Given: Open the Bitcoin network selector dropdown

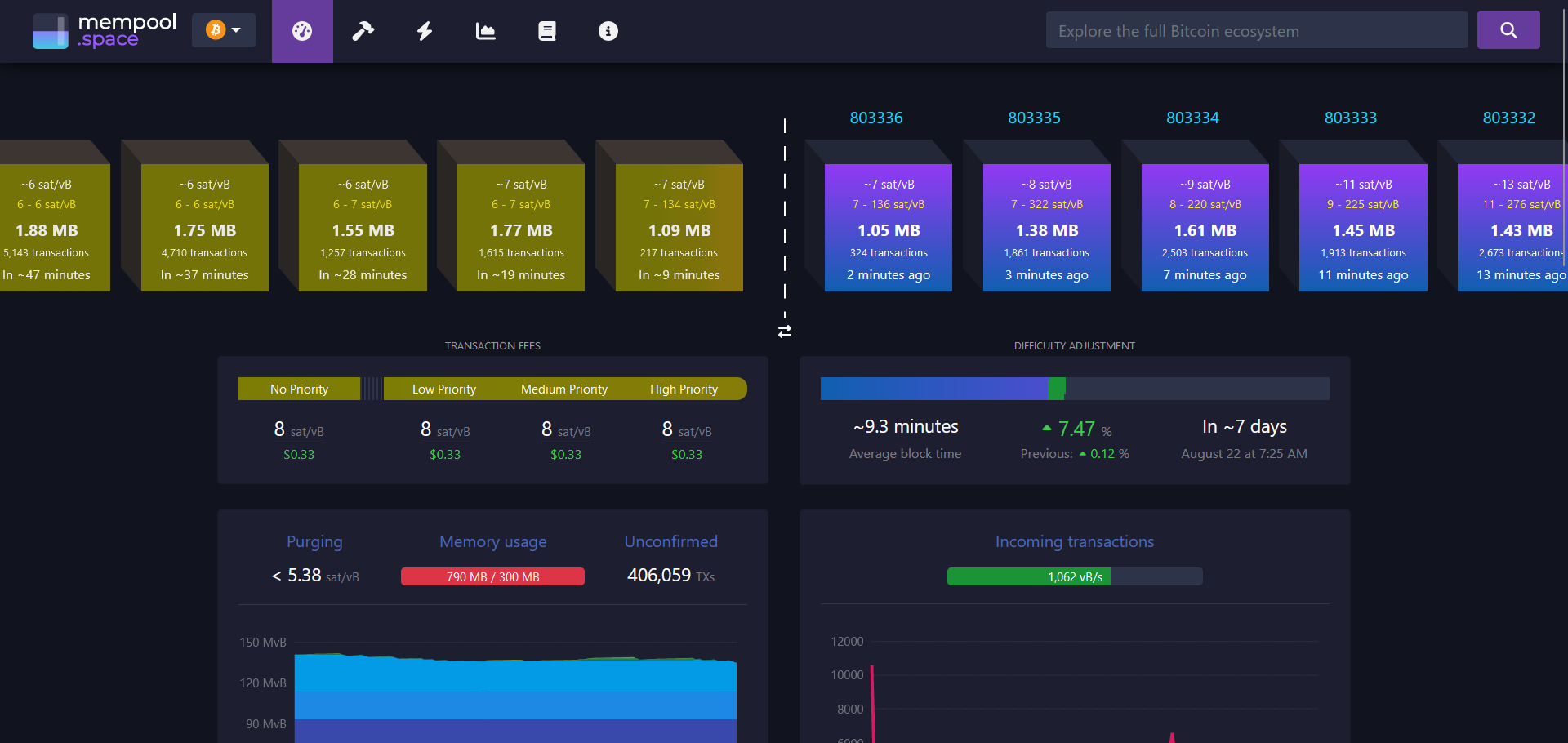Looking at the screenshot, I should (223, 30).
